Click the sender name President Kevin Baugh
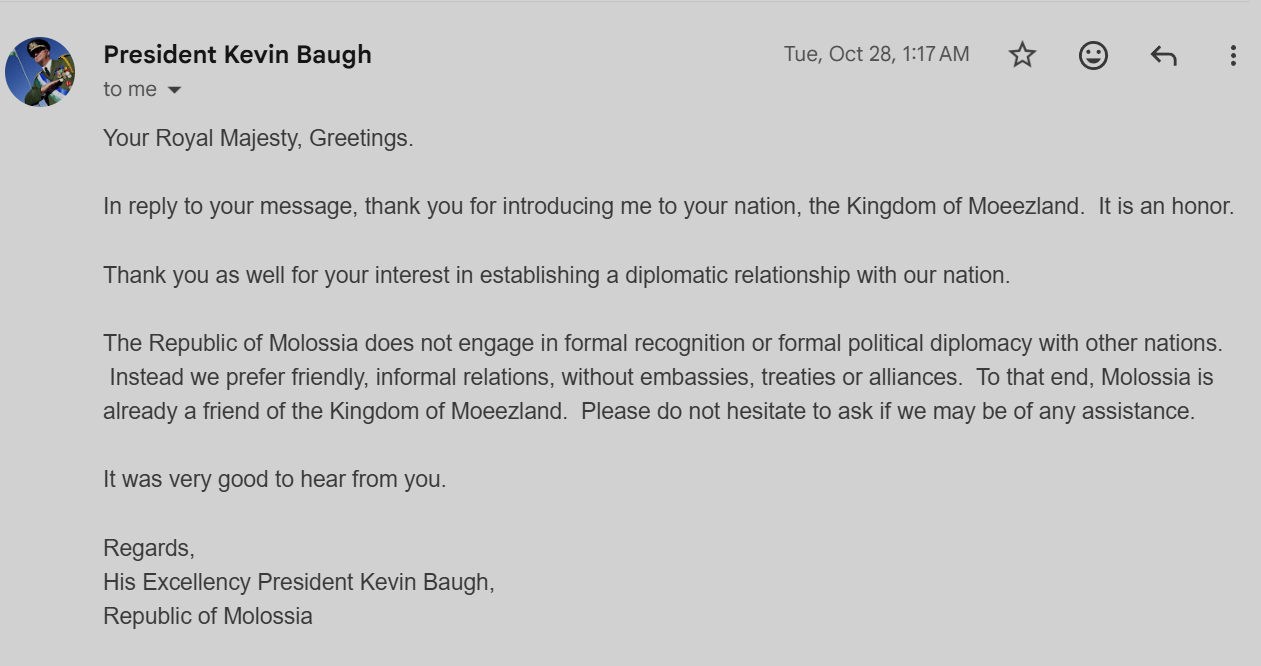 tap(237, 55)
